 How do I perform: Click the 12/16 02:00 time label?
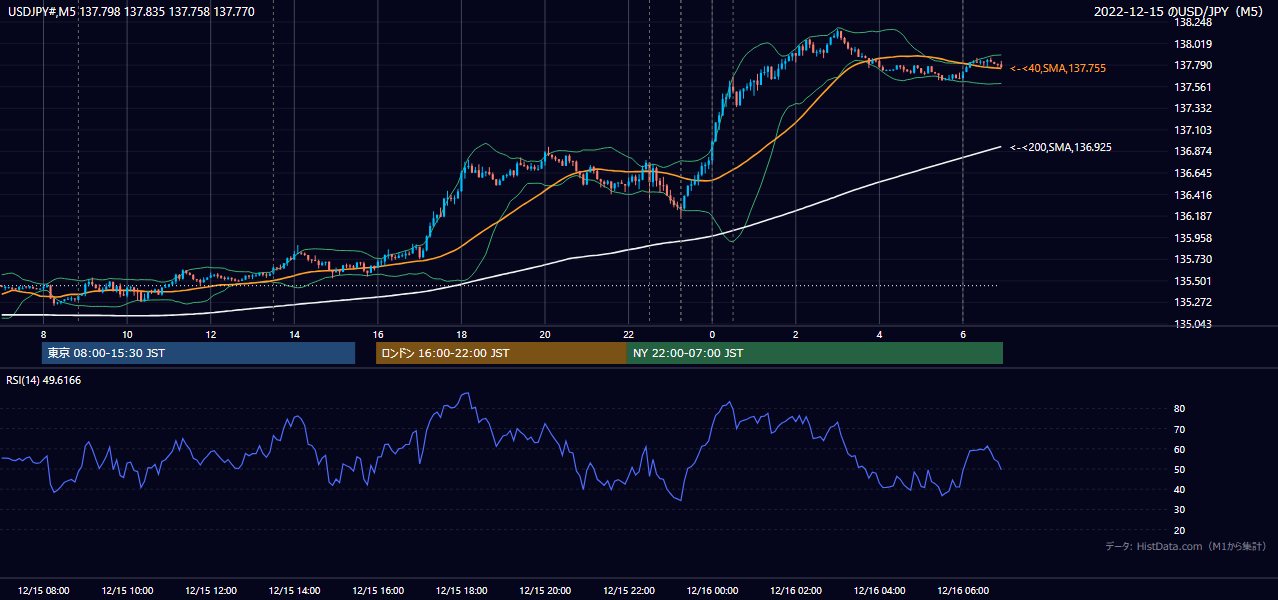(x=796, y=591)
